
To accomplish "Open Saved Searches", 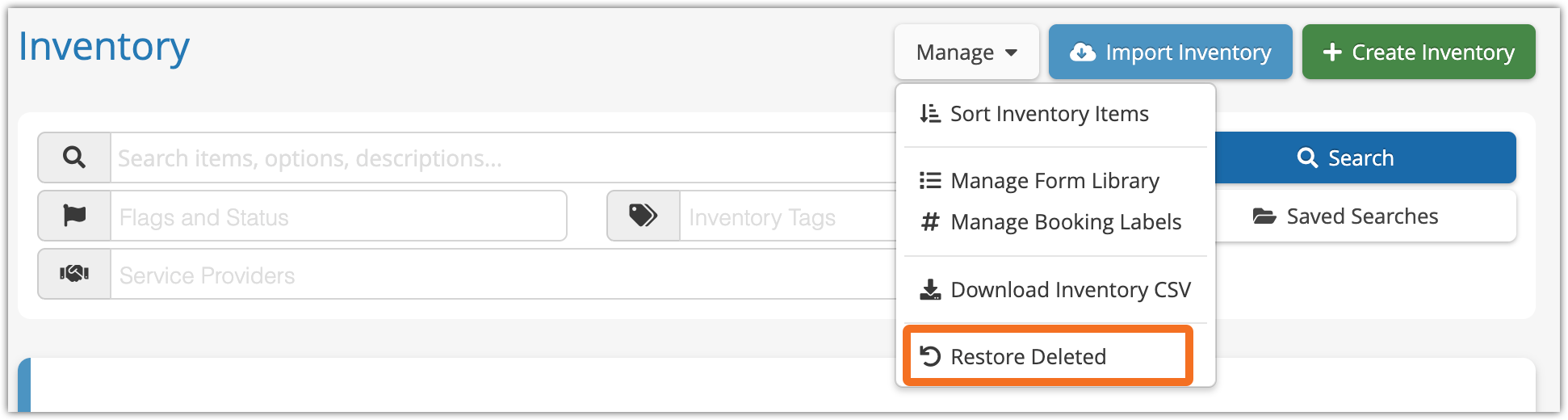I will tap(1363, 216).
